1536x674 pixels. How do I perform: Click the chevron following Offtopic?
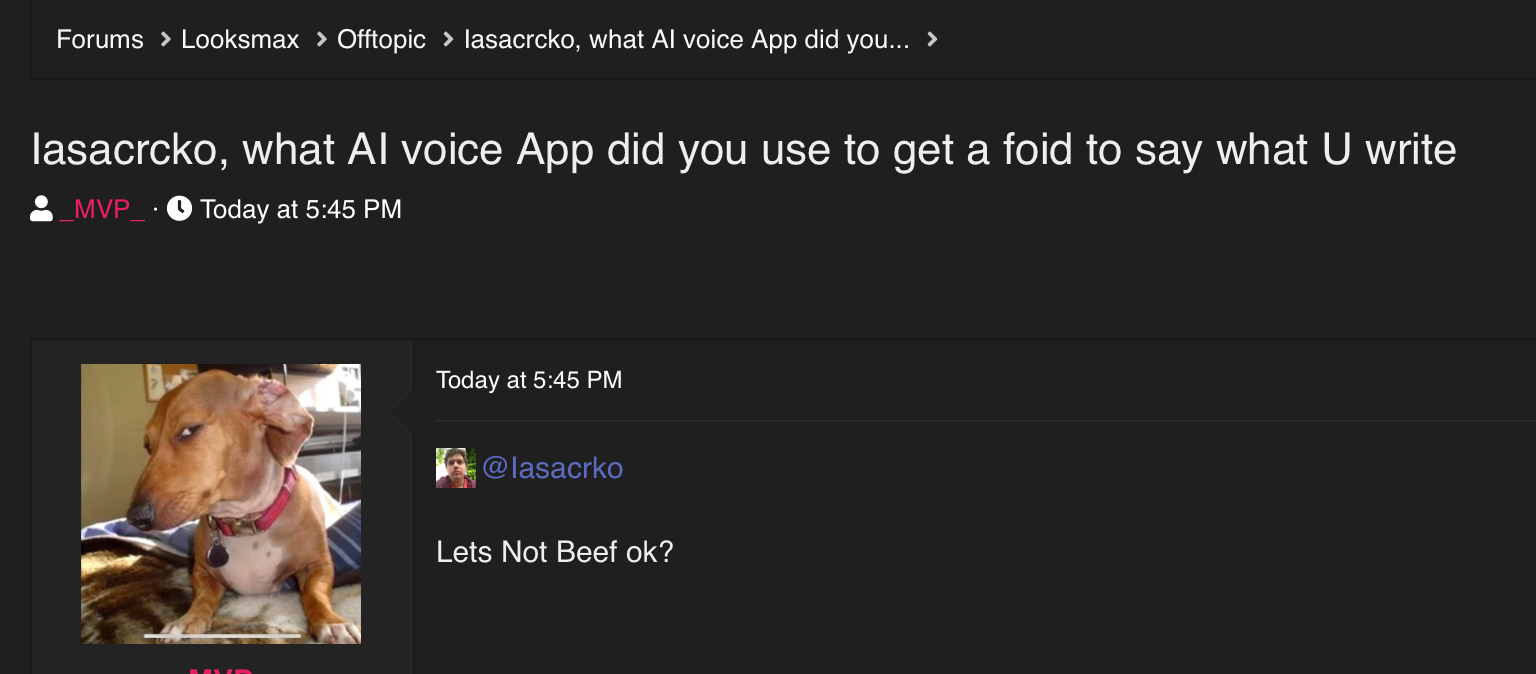point(448,39)
